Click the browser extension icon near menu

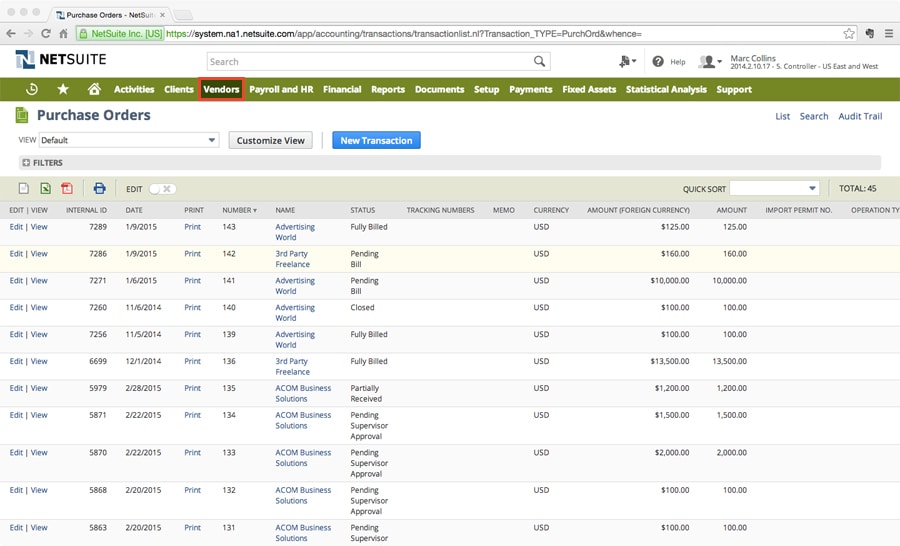(x=870, y=33)
